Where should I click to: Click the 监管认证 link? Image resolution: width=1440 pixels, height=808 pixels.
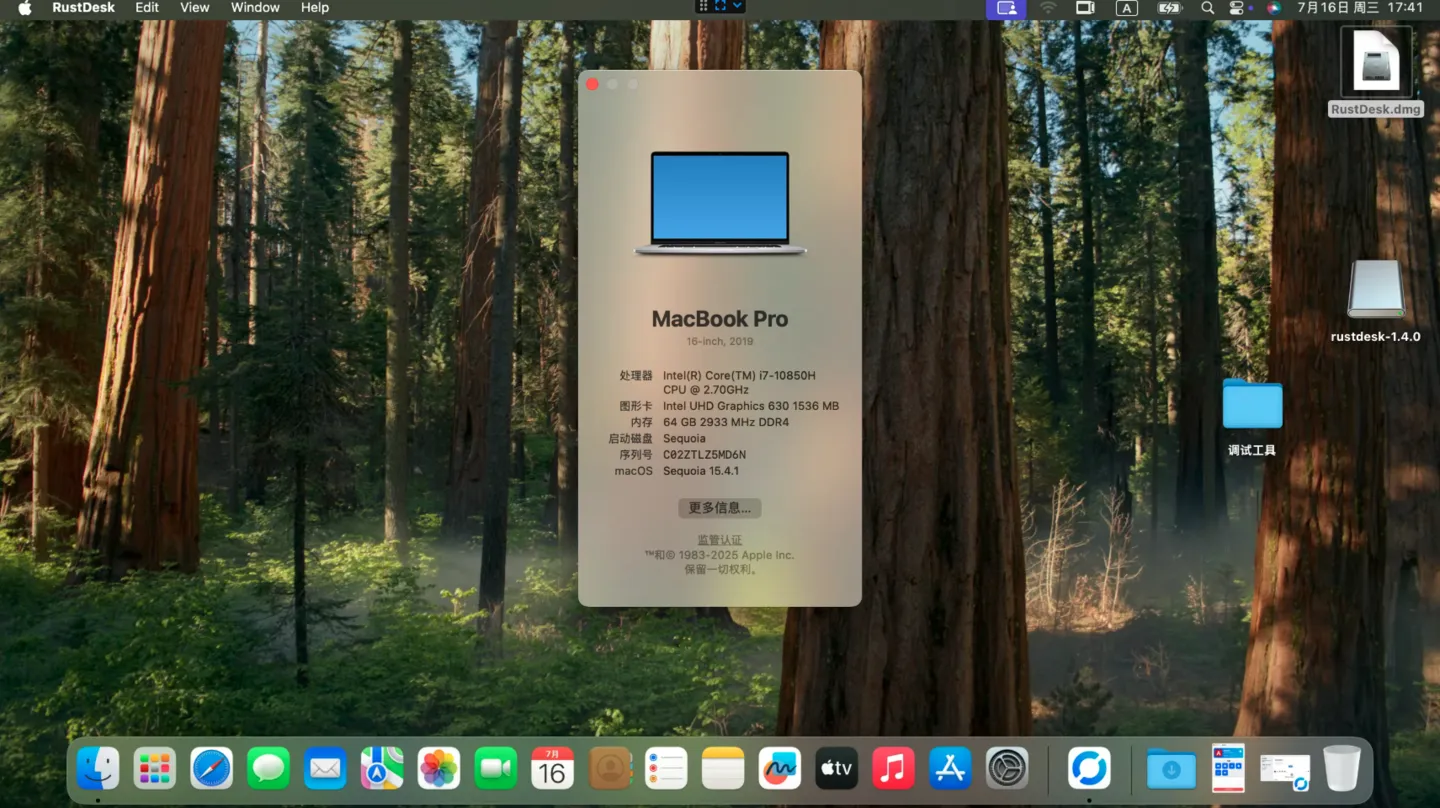pyautogui.click(x=719, y=540)
